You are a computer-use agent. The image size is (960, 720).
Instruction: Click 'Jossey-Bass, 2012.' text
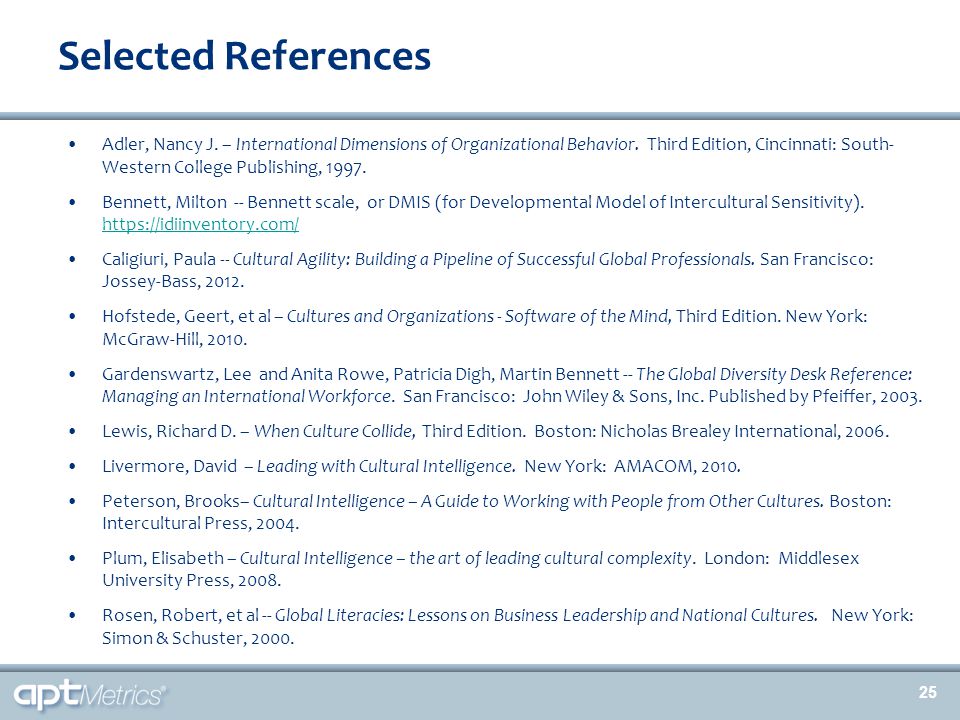[173, 282]
